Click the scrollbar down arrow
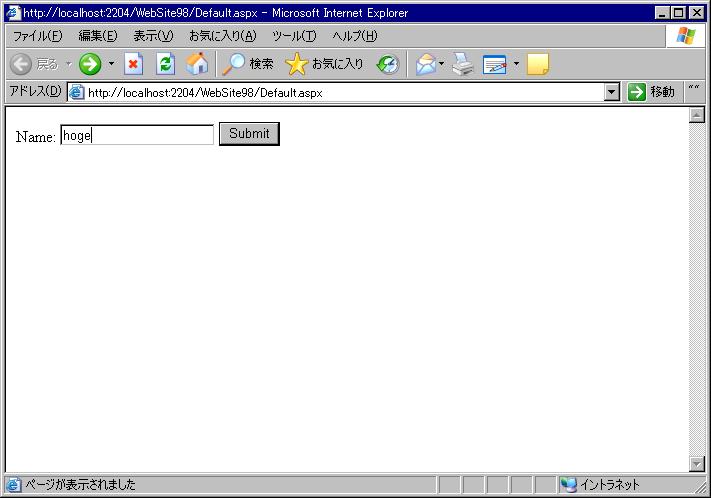This screenshot has height=498, width=711. (x=696, y=464)
